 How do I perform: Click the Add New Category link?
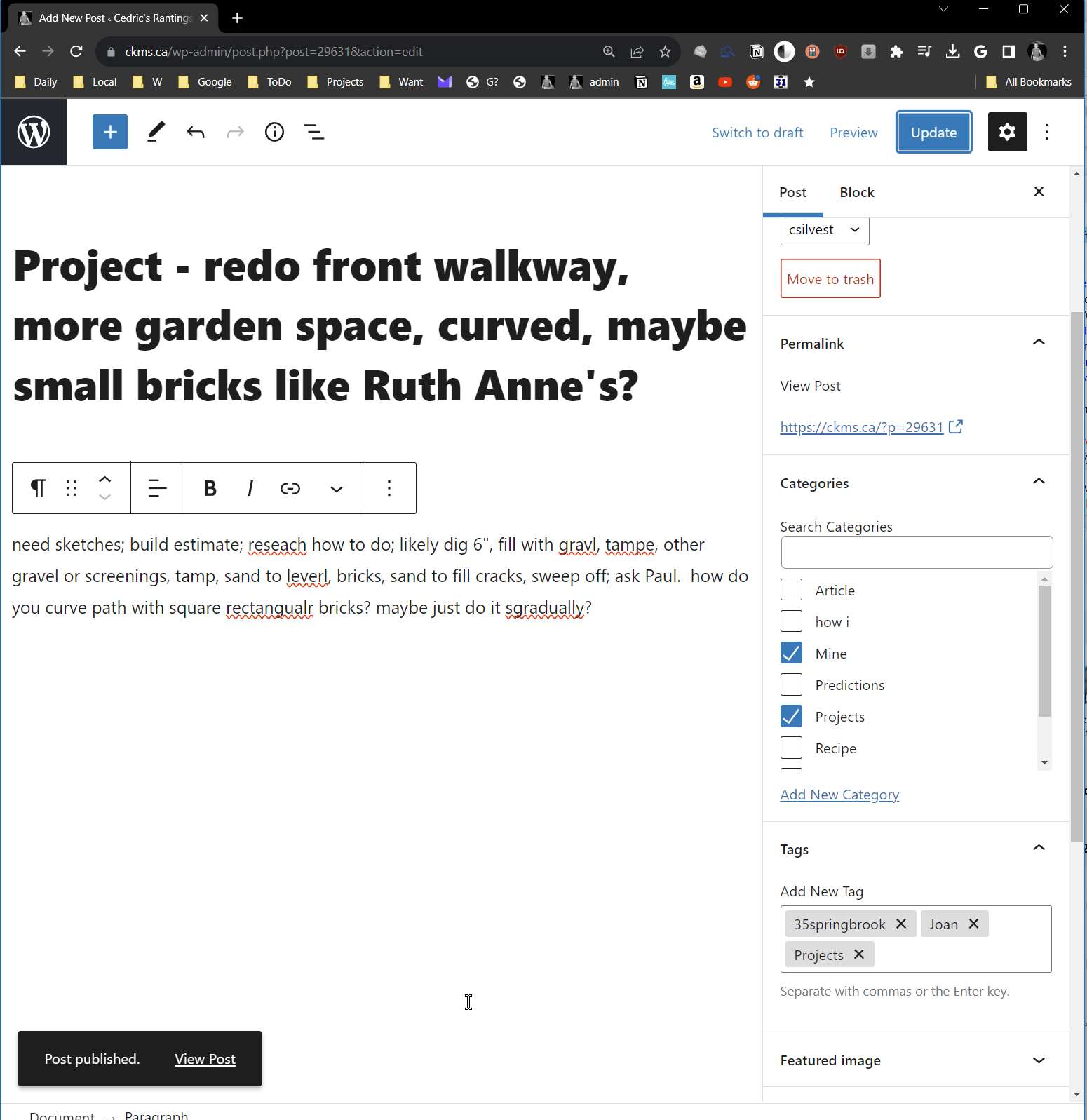[839, 795]
